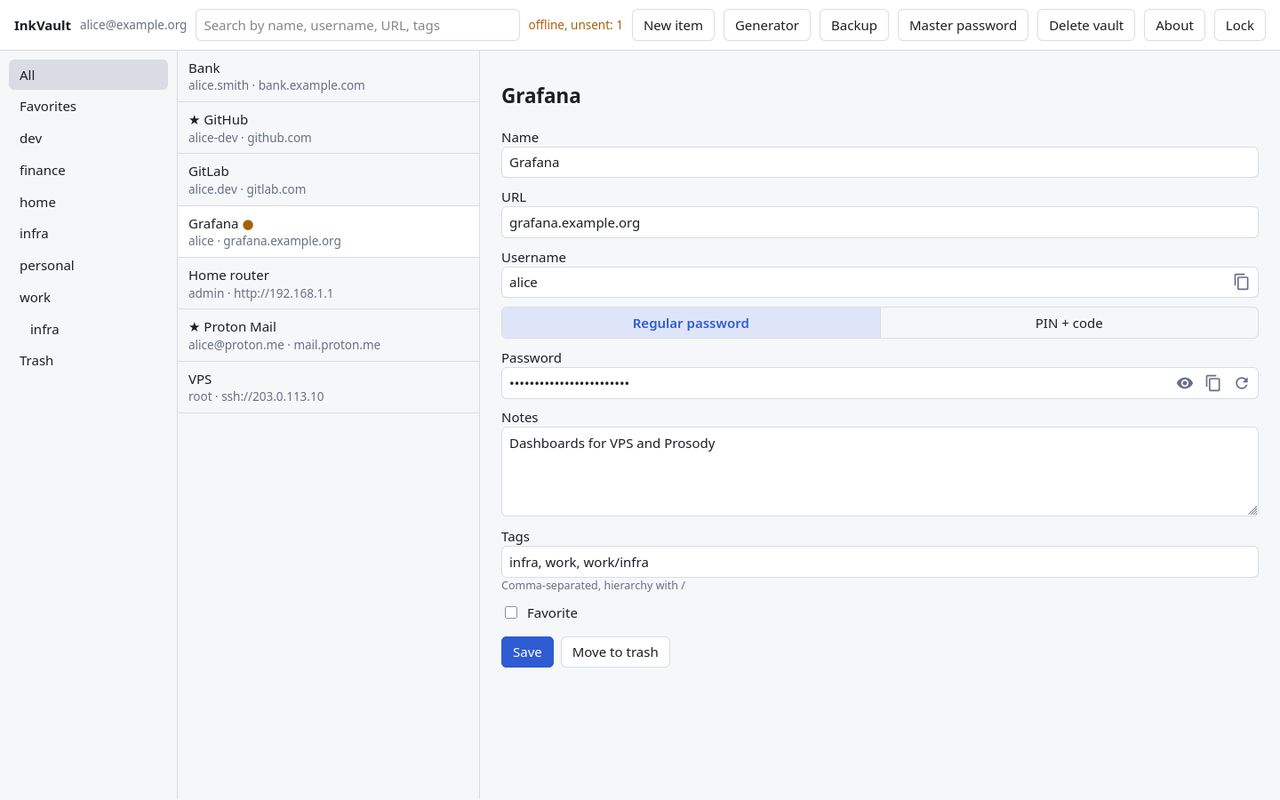Filter by the personal tag
The image size is (1280, 800).
pyautogui.click(x=88, y=265)
